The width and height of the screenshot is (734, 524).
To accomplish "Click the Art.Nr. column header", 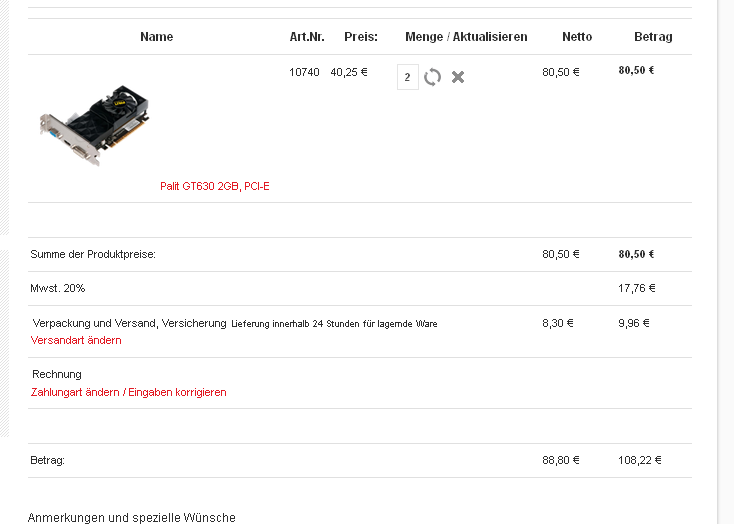I will (x=307, y=37).
